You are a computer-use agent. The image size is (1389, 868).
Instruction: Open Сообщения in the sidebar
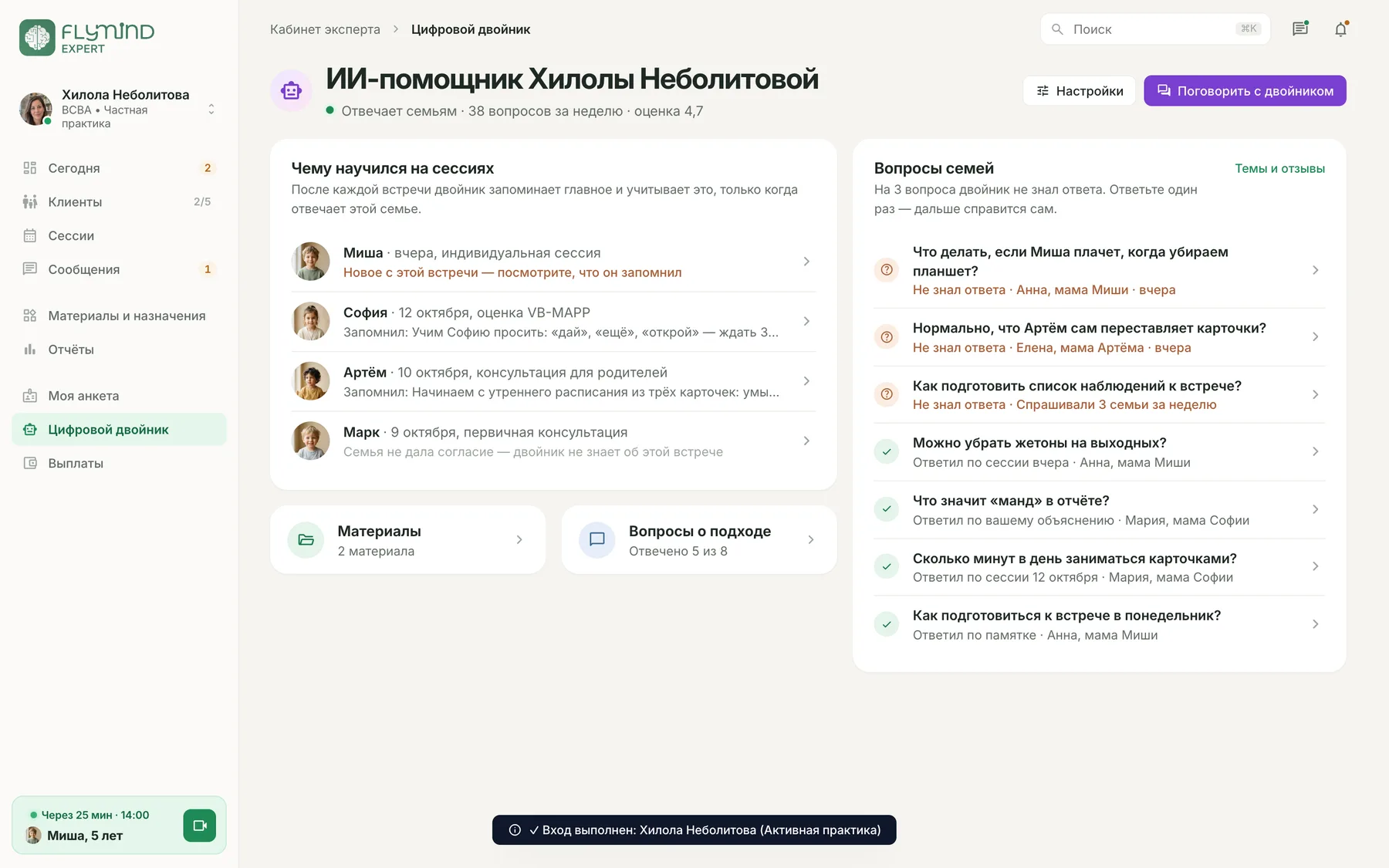pos(119,269)
